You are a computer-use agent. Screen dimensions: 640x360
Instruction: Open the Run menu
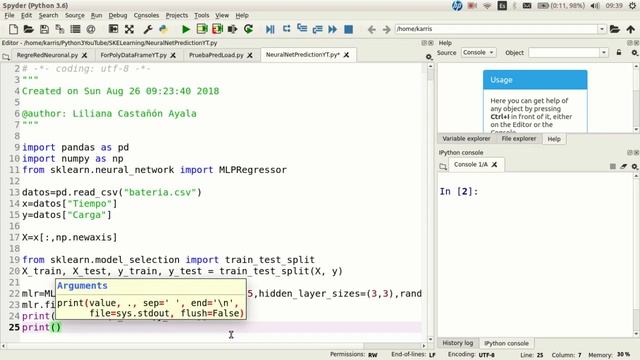click(96, 15)
